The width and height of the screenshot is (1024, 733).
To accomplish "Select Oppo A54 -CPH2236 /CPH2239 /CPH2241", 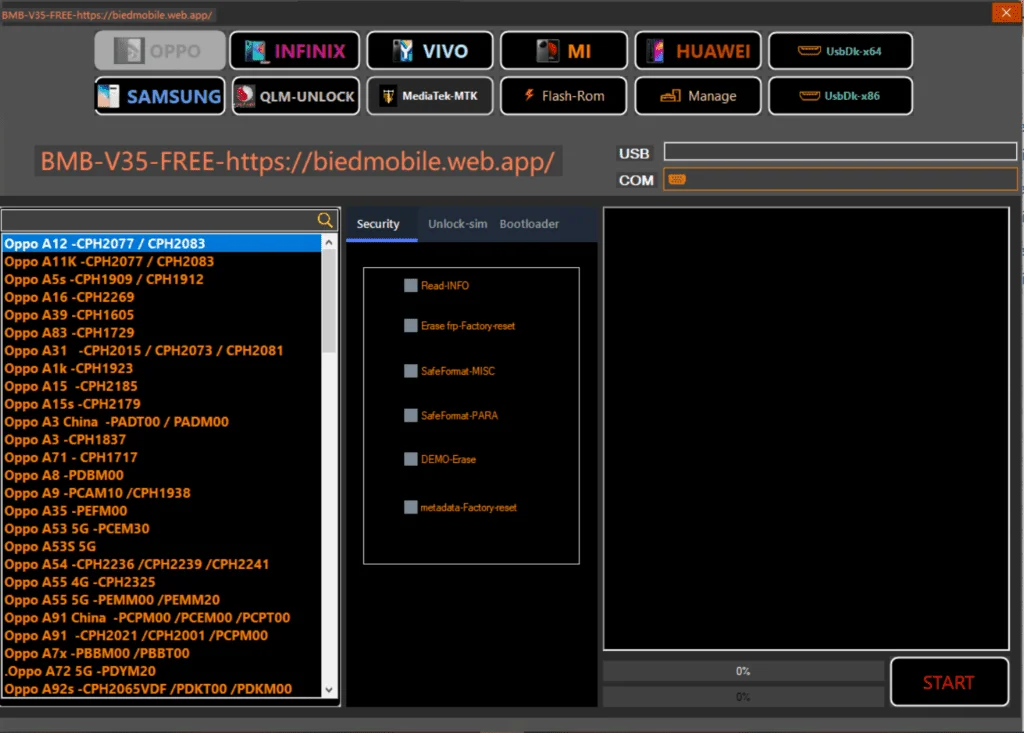I will click(162, 564).
